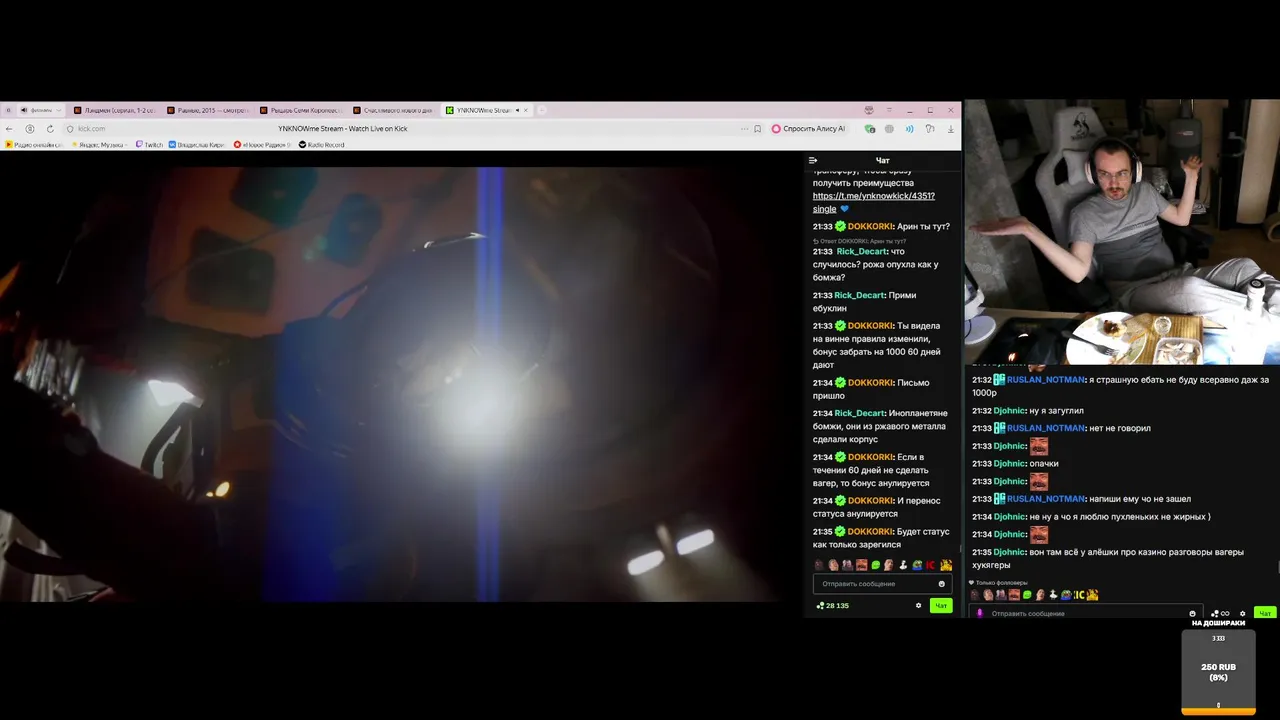The height and width of the screenshot is (720, 1280).
Task: Open emoji picker in right chat input
Action: click(1192, 614)
